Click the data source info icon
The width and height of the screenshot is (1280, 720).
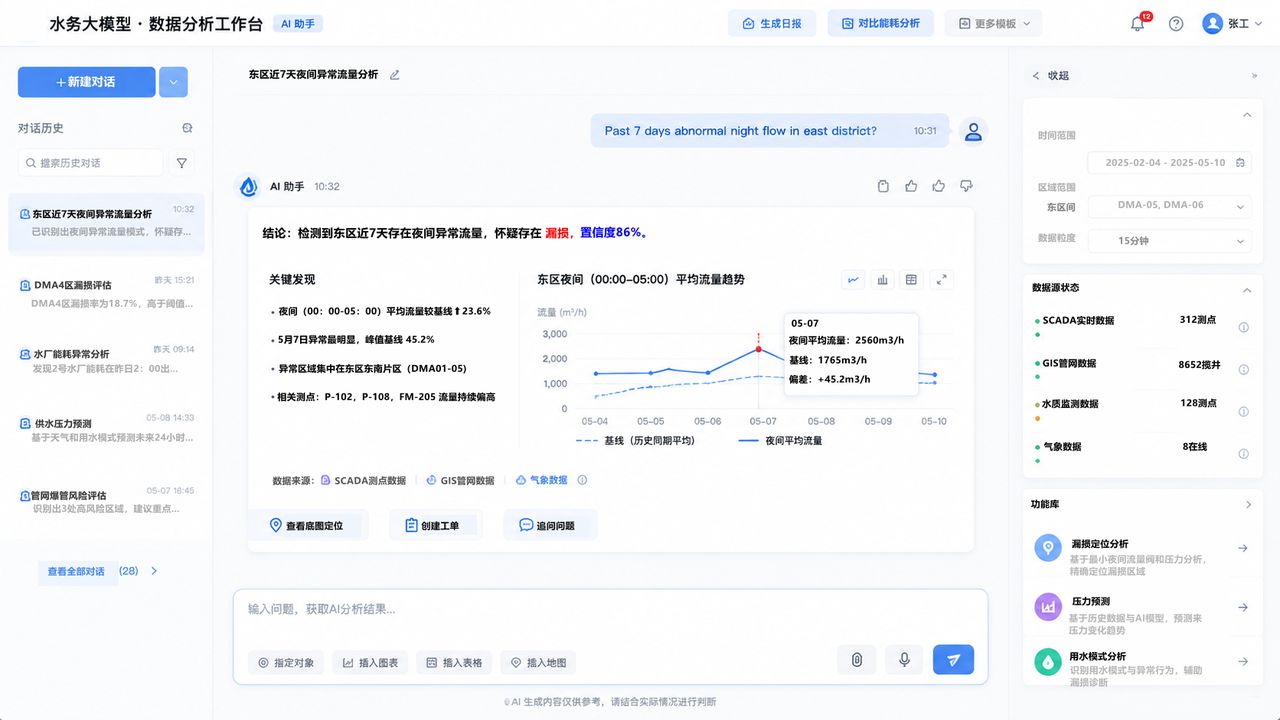coord(582,480)
